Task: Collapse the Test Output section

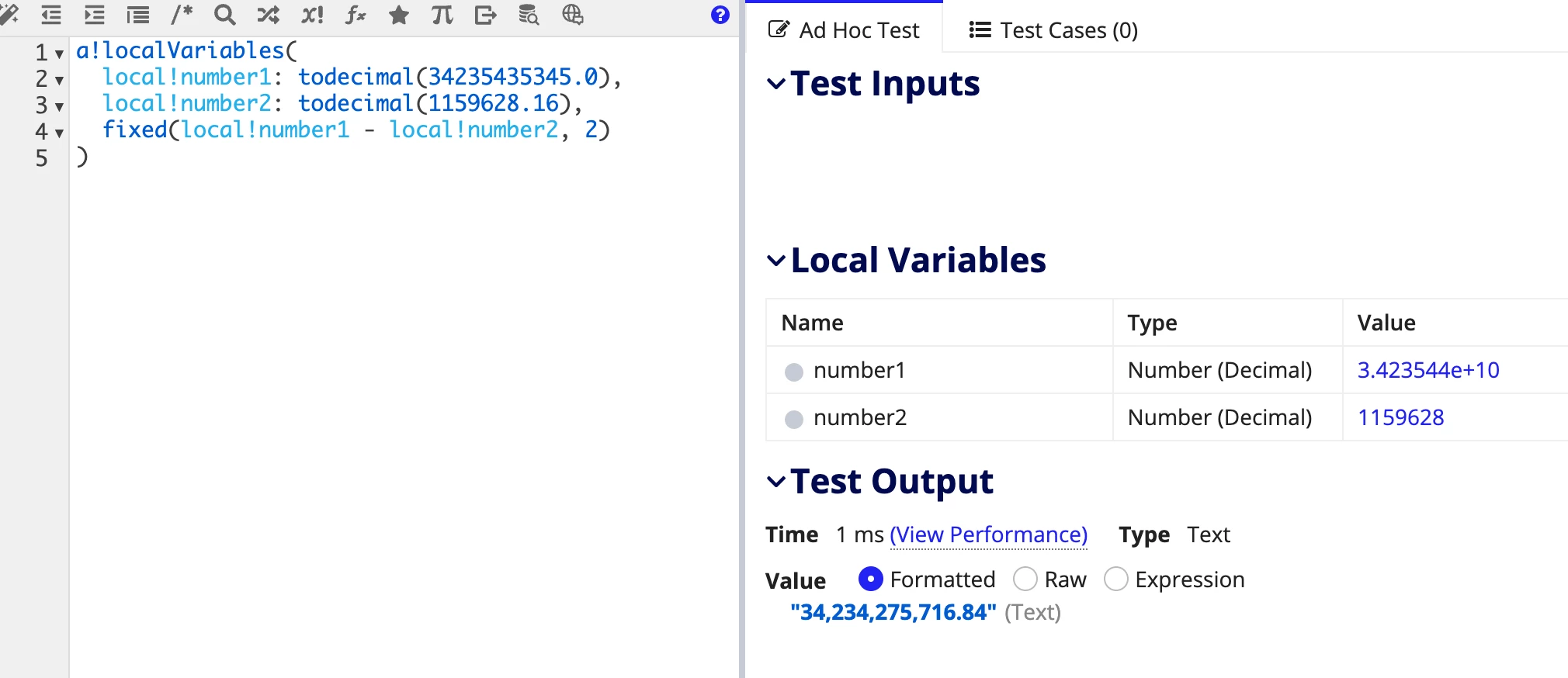Action: pos(776,482)
